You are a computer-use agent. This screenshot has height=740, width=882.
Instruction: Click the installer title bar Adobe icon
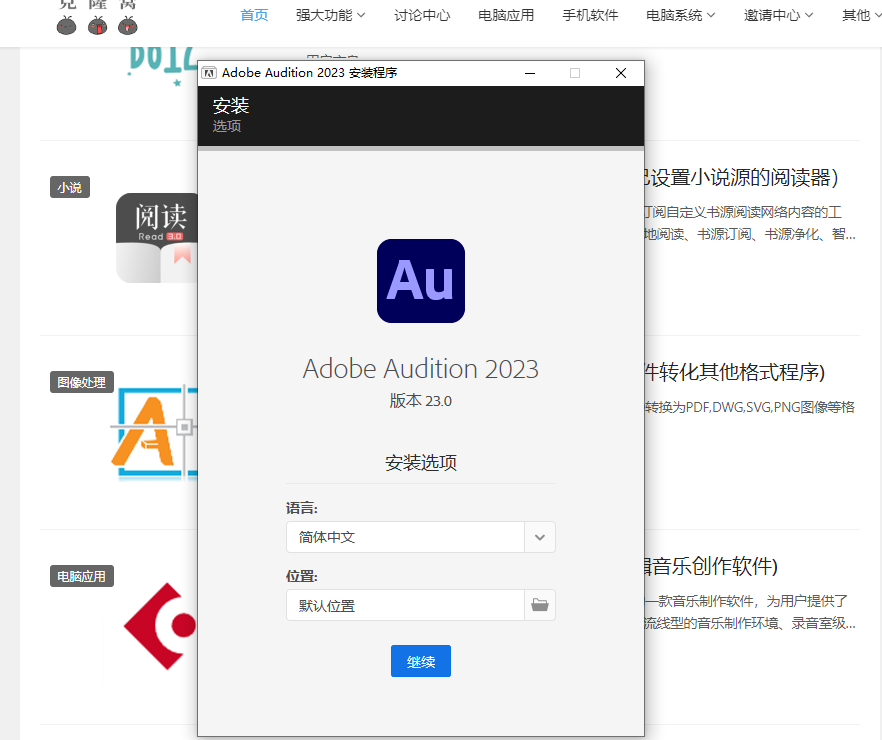point(209,73)
